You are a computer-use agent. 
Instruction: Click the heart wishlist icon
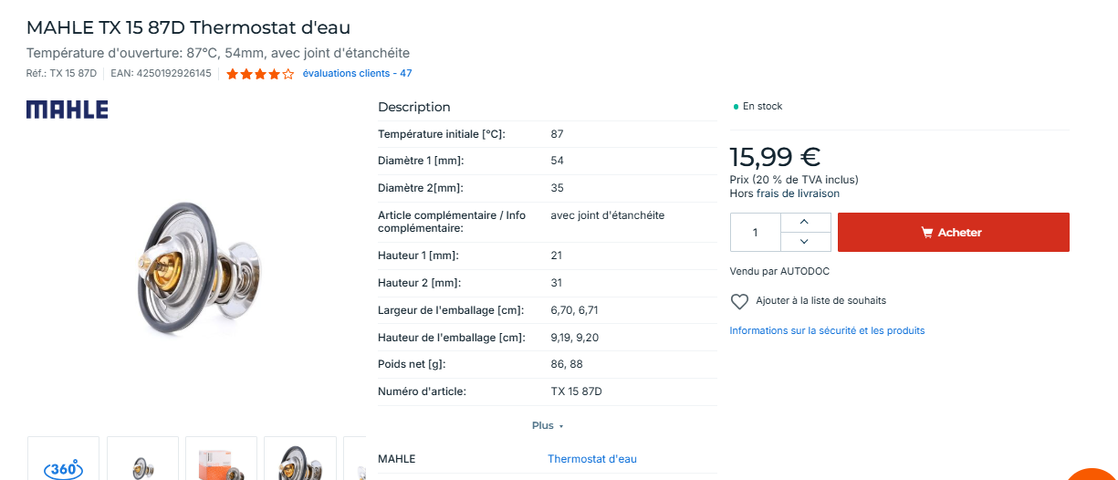tap(739, 301)
